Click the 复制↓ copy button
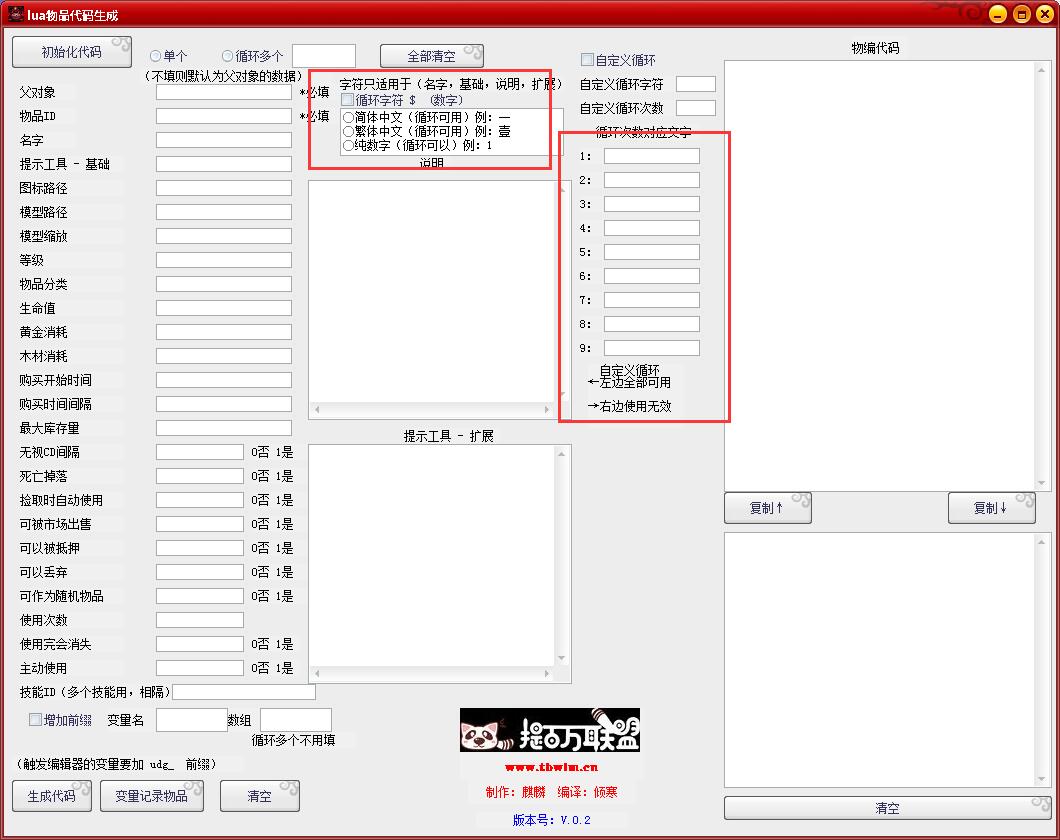This screenshot has width=1060, height=840. point(991,508)
